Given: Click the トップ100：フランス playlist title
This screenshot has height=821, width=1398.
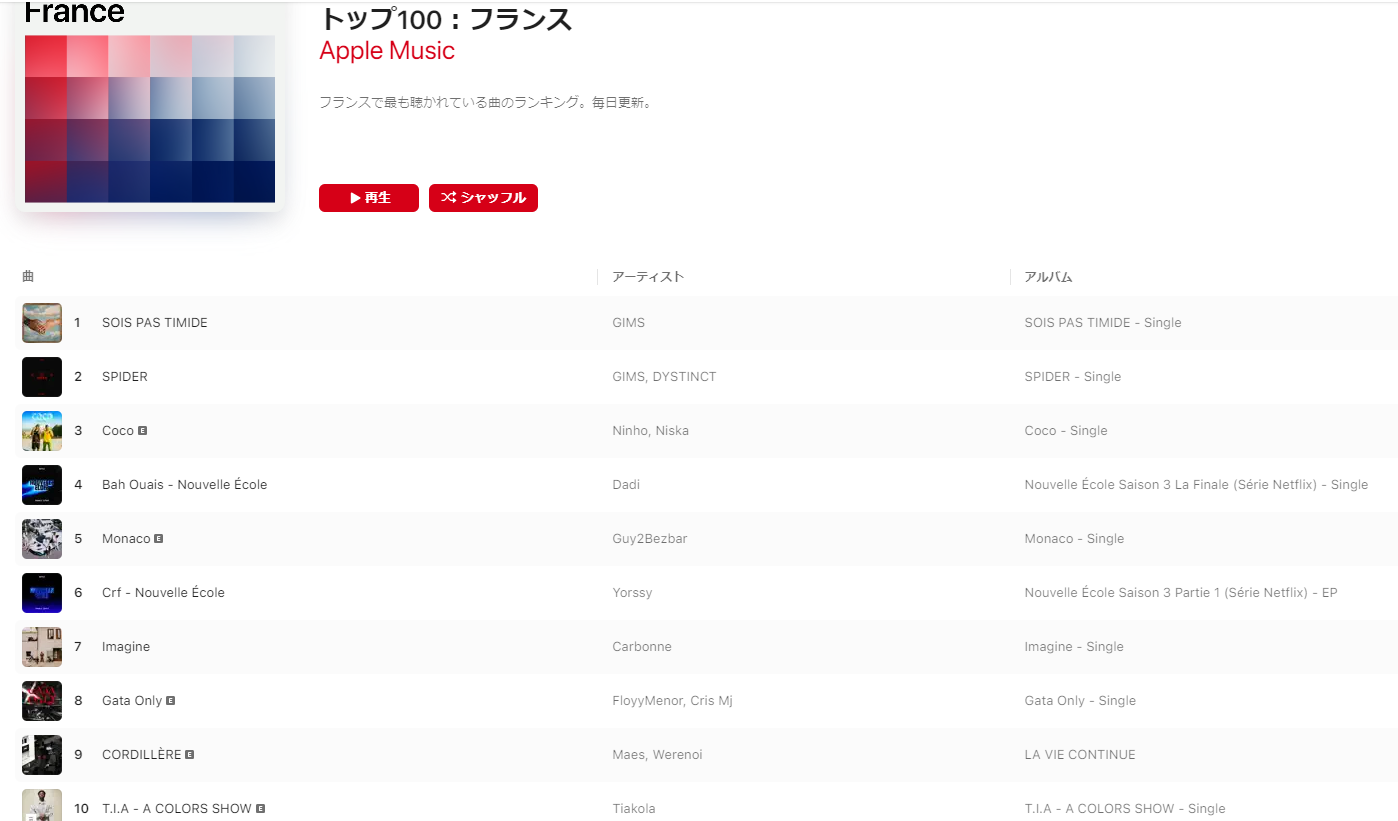Looking at the screenshot, I should [x=446, y=19].
